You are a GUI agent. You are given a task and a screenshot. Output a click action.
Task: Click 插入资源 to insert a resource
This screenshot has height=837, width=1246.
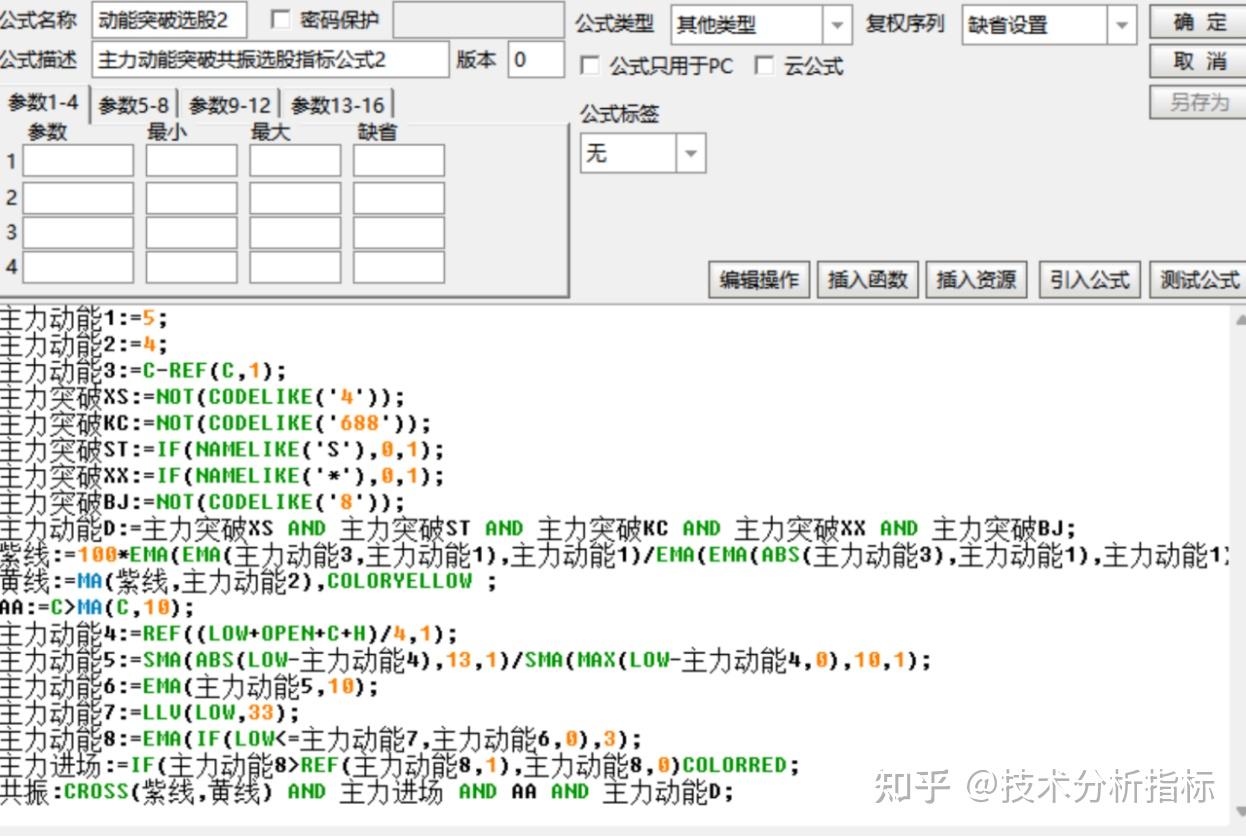(976, 280)
